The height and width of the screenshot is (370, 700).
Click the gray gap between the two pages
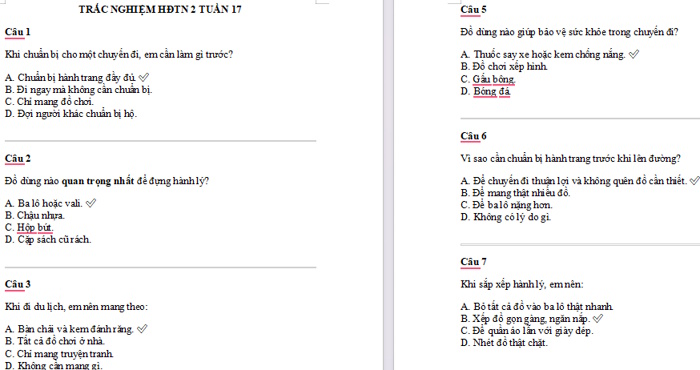(388, 185)
